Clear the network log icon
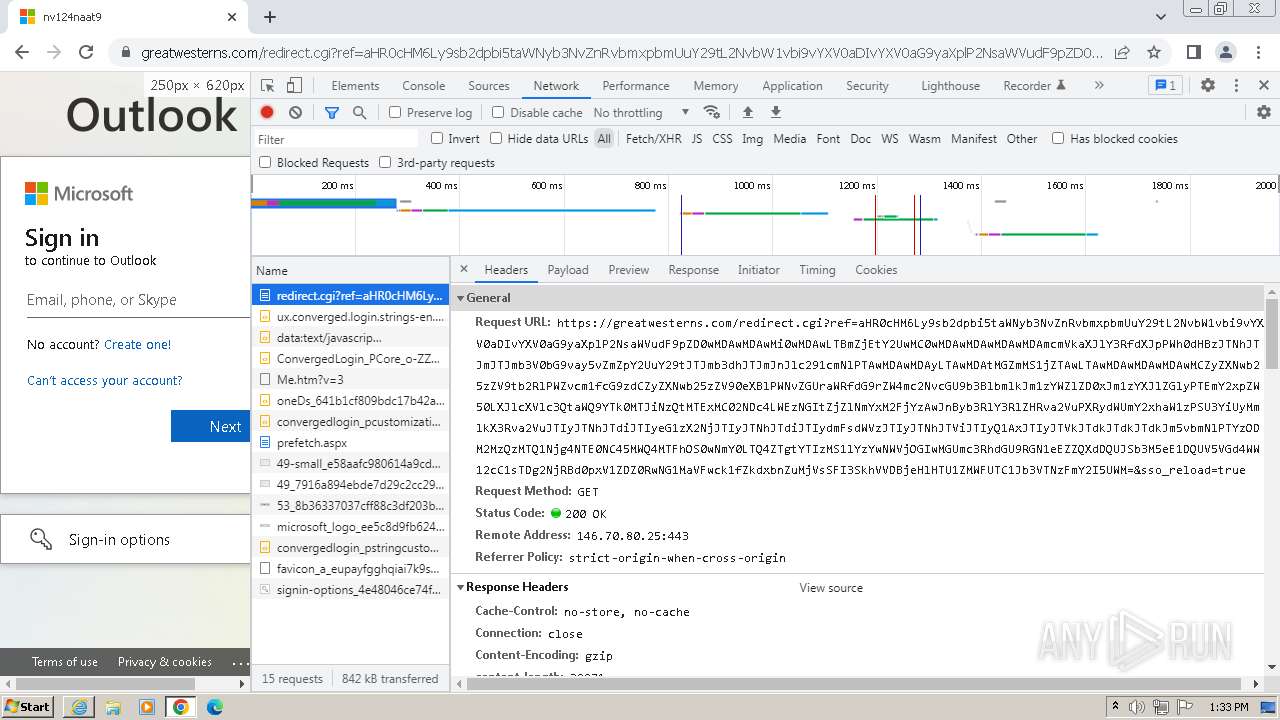The width and height of the screenshot is (1280, 720). (295, 112)
